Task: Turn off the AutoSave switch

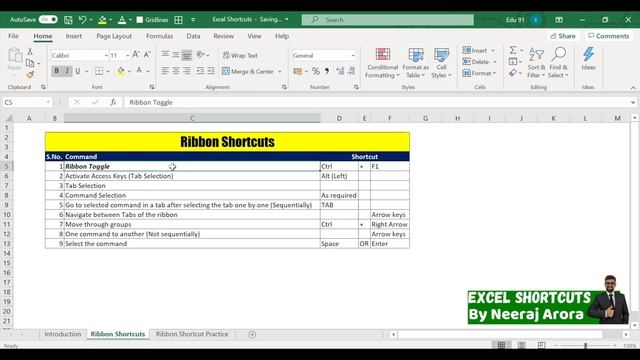Action: point(48,20)
